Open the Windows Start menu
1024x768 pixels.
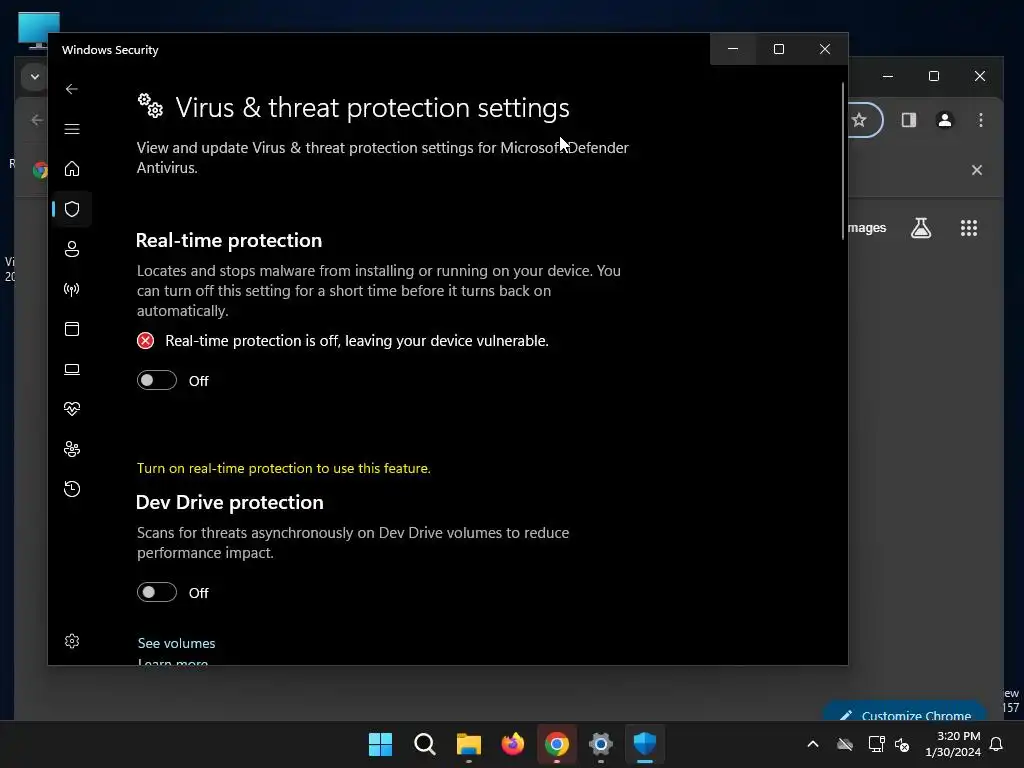(x=380, y=744)
